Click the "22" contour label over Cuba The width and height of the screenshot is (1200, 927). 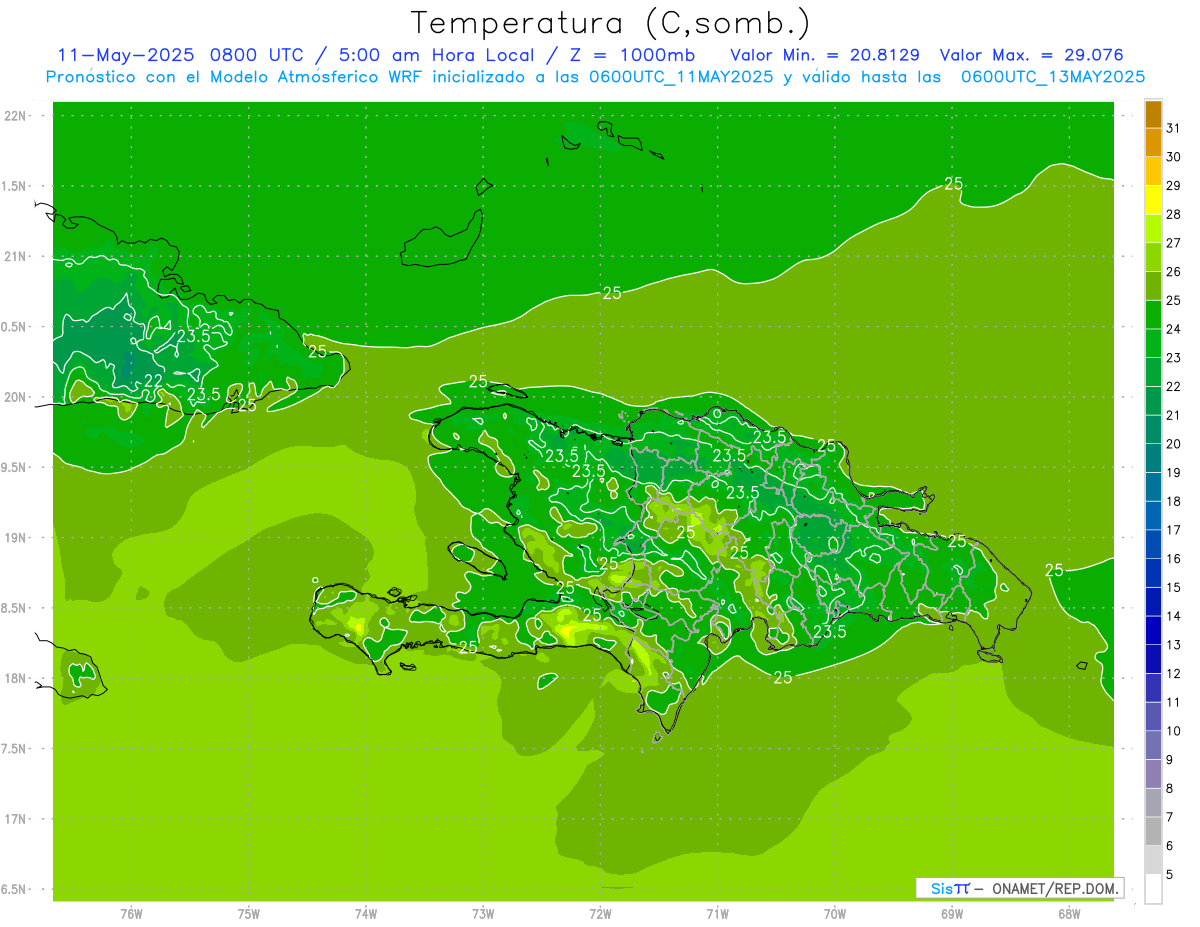[x=153, y=380]
